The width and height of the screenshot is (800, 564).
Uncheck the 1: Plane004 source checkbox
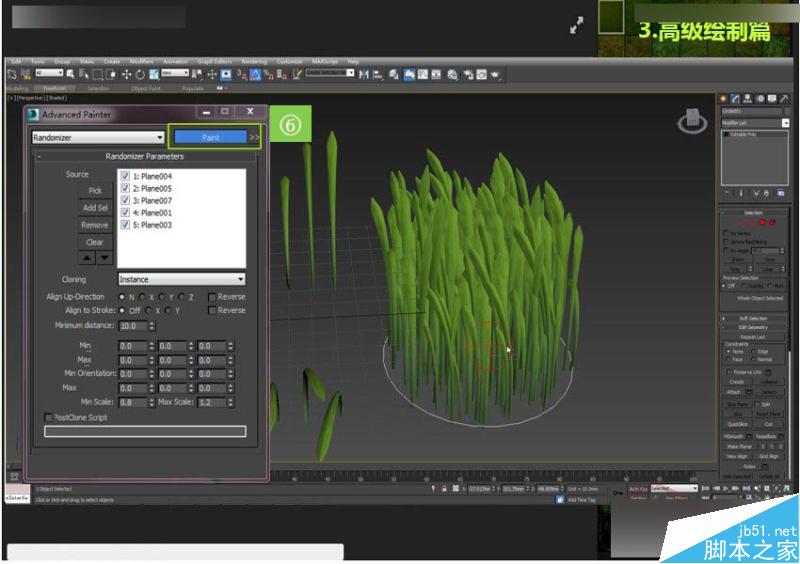tap(125, 176)
